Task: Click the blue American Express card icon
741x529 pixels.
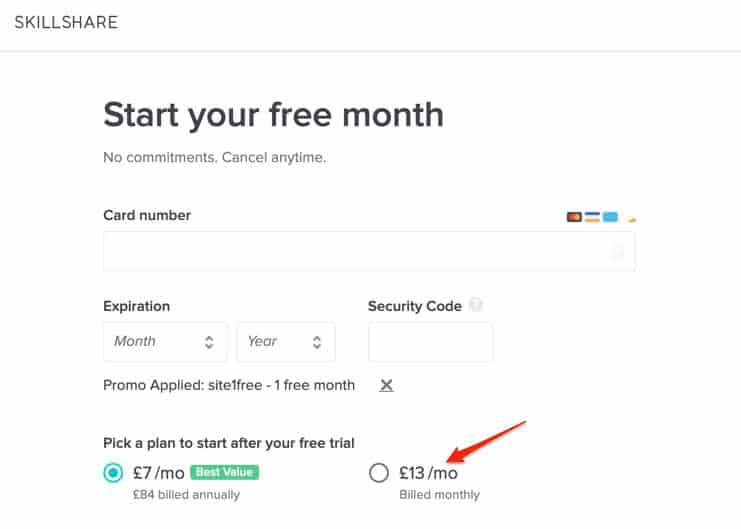Action: [610, 217]
